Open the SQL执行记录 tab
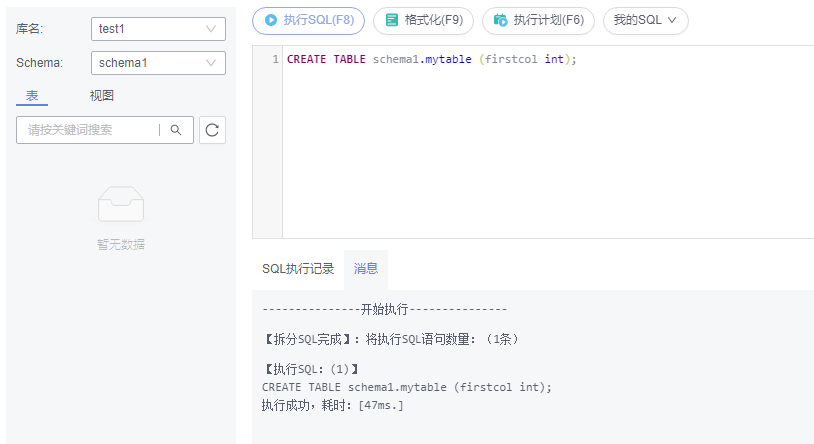This screenshot has width=814, height=444. (x=298, y=269)
